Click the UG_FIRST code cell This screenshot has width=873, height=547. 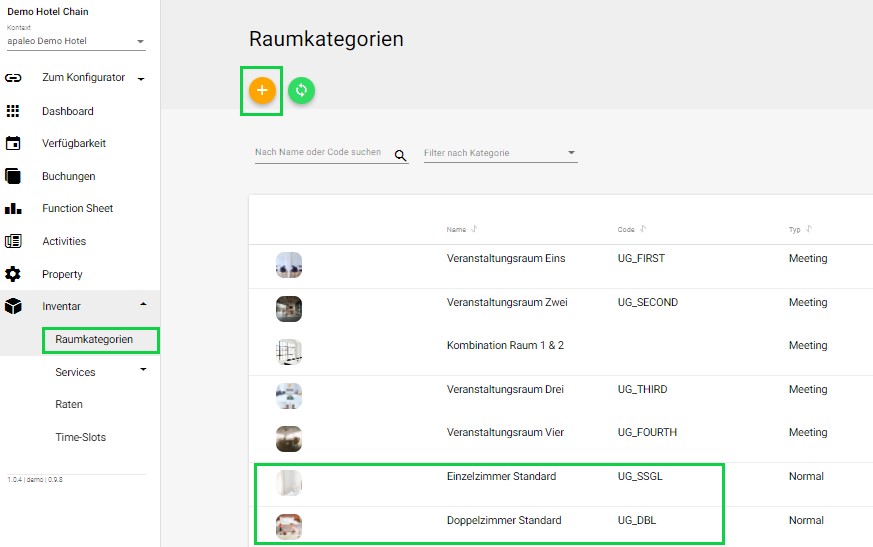click(x=641, y=258)
